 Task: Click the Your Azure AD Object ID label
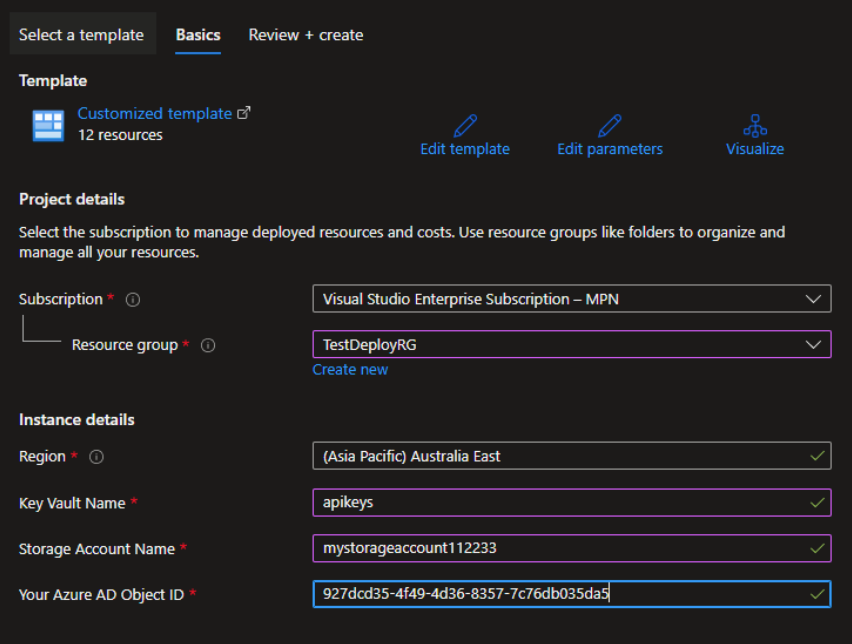pyautogui.click(x=102, y=595)
